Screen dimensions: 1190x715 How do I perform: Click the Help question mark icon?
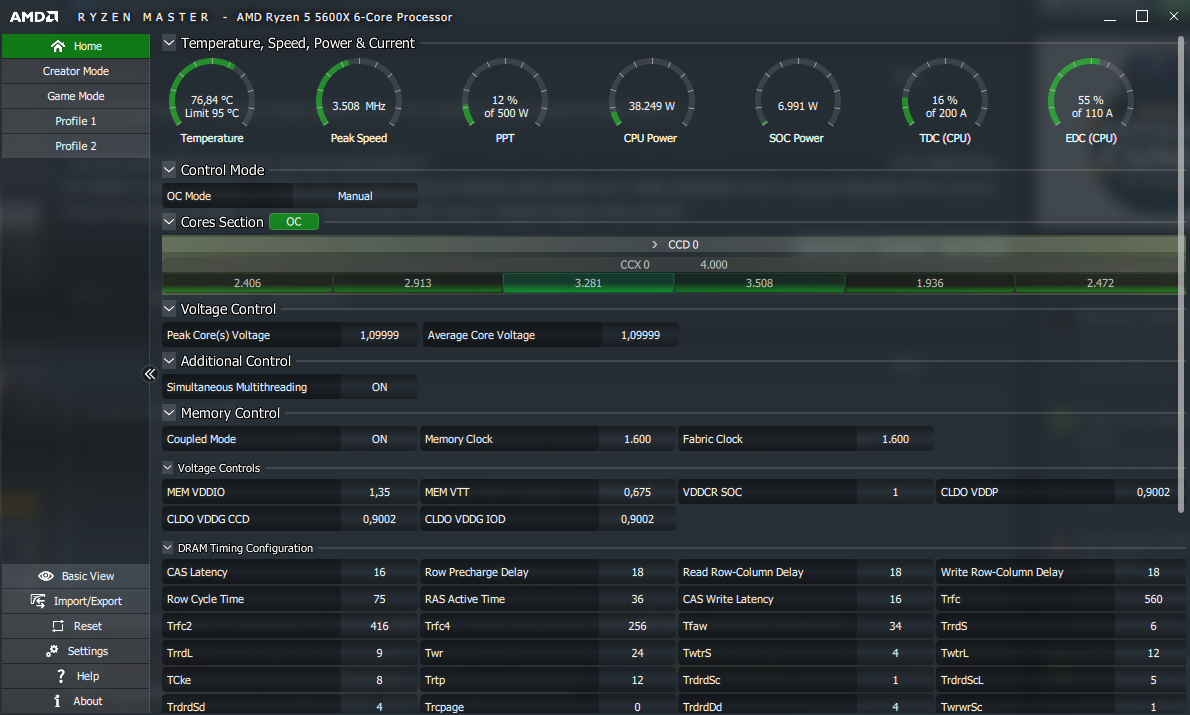pos(61,676)
